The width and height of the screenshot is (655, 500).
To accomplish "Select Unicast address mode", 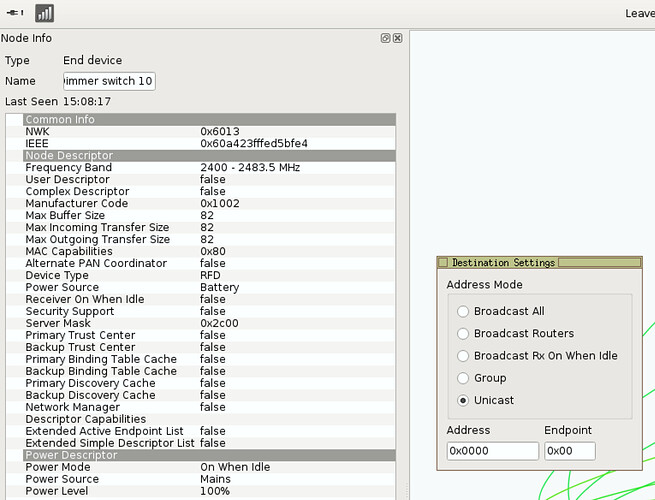I will pos(485,400).
